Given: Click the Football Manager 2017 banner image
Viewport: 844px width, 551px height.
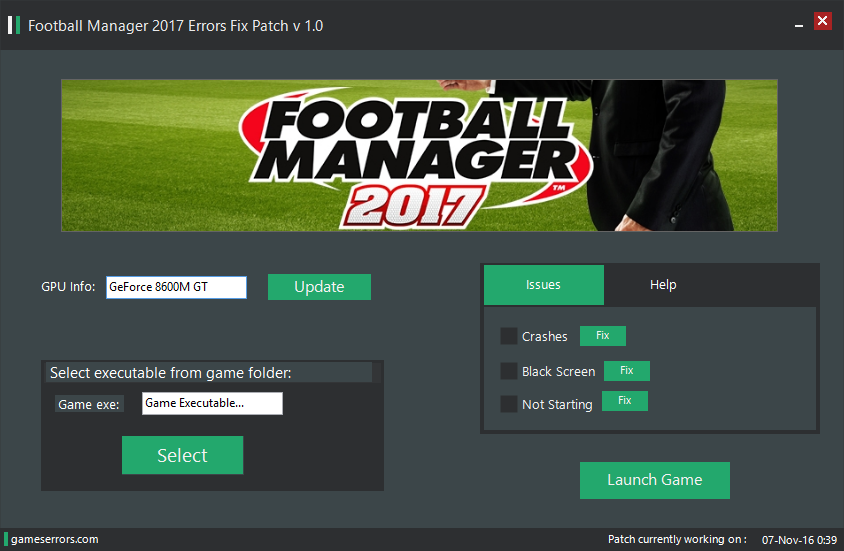Looking at the screenshot, I should tap(419, 156).
